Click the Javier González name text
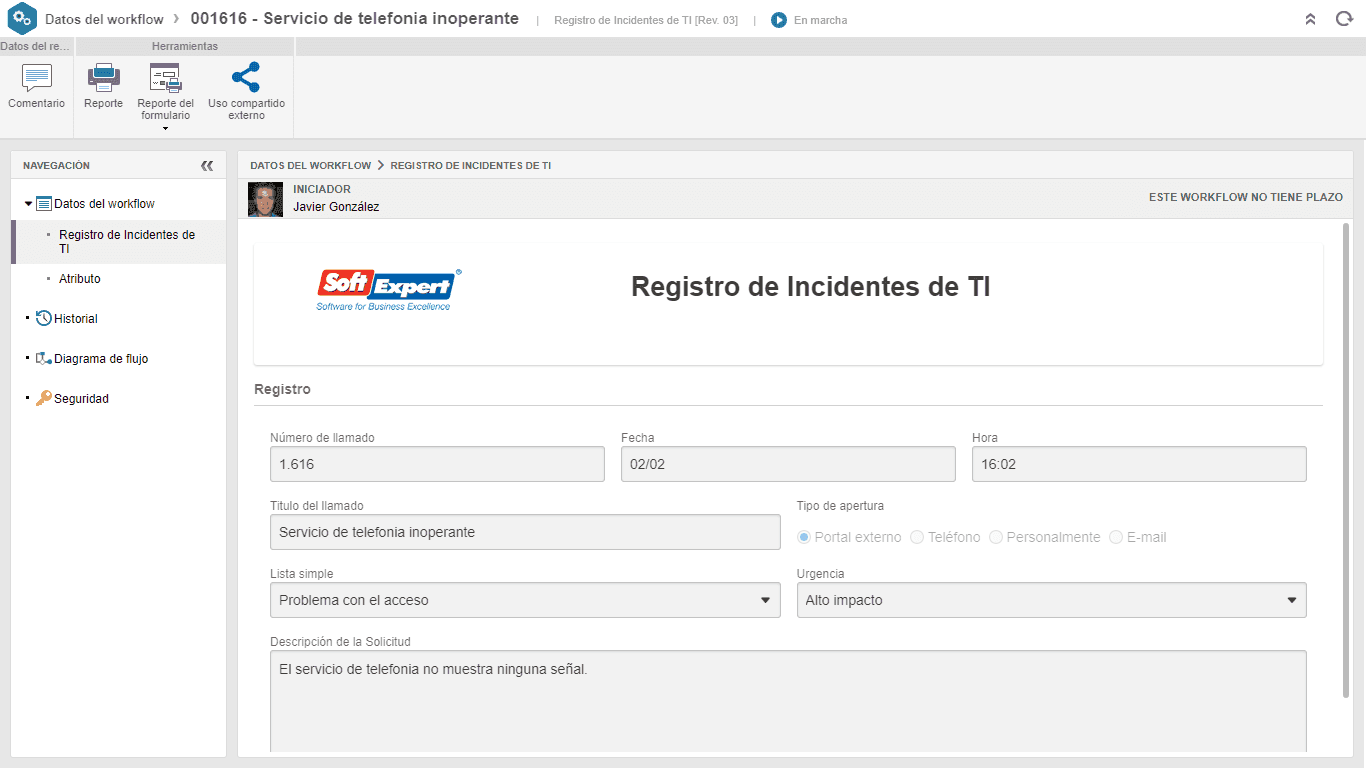This screenshot has width=1366, height=768. click(x=336, y=207)
